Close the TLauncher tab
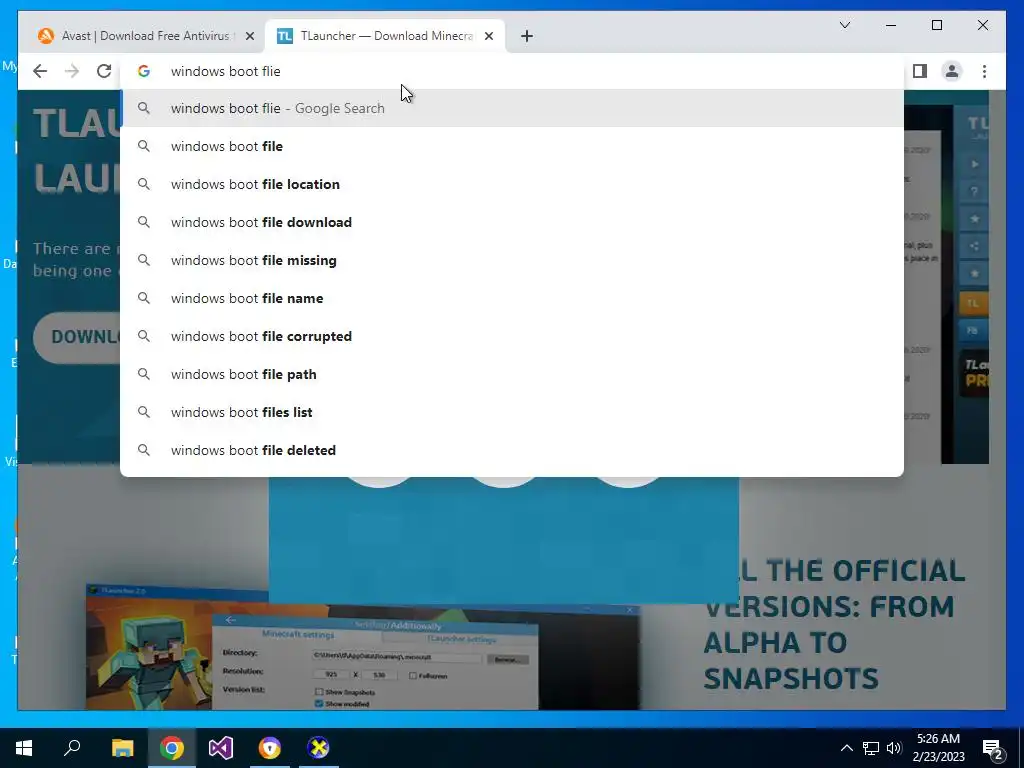 click(488, 36)
